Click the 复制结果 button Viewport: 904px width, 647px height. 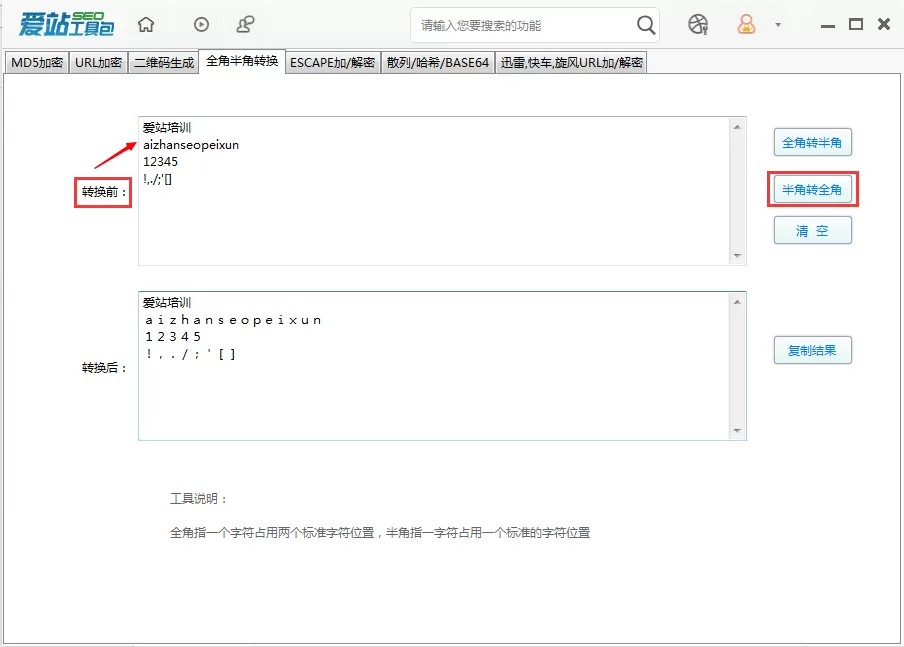(812, 350)
